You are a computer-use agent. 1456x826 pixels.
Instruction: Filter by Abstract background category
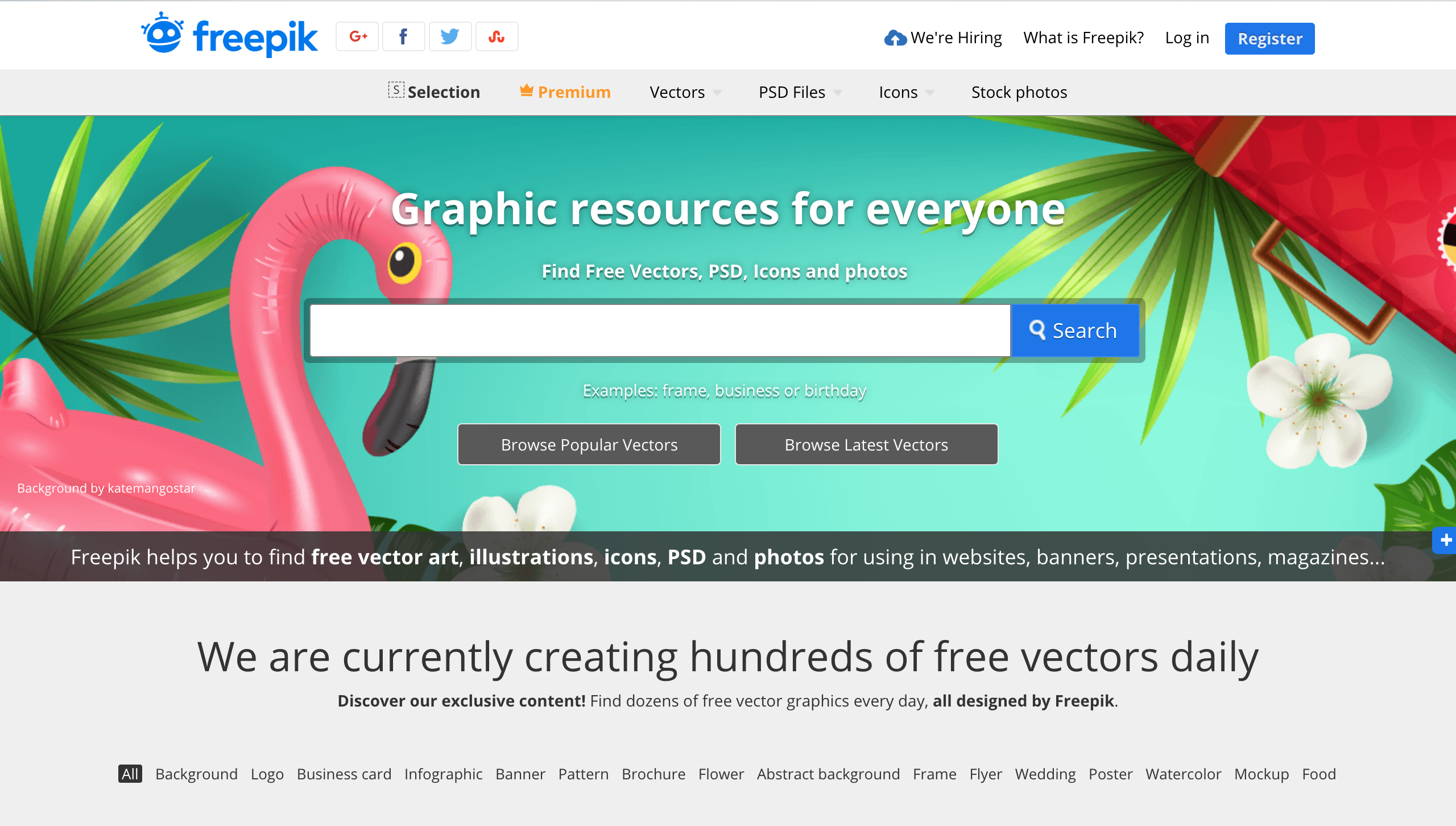tap(828, 774)
